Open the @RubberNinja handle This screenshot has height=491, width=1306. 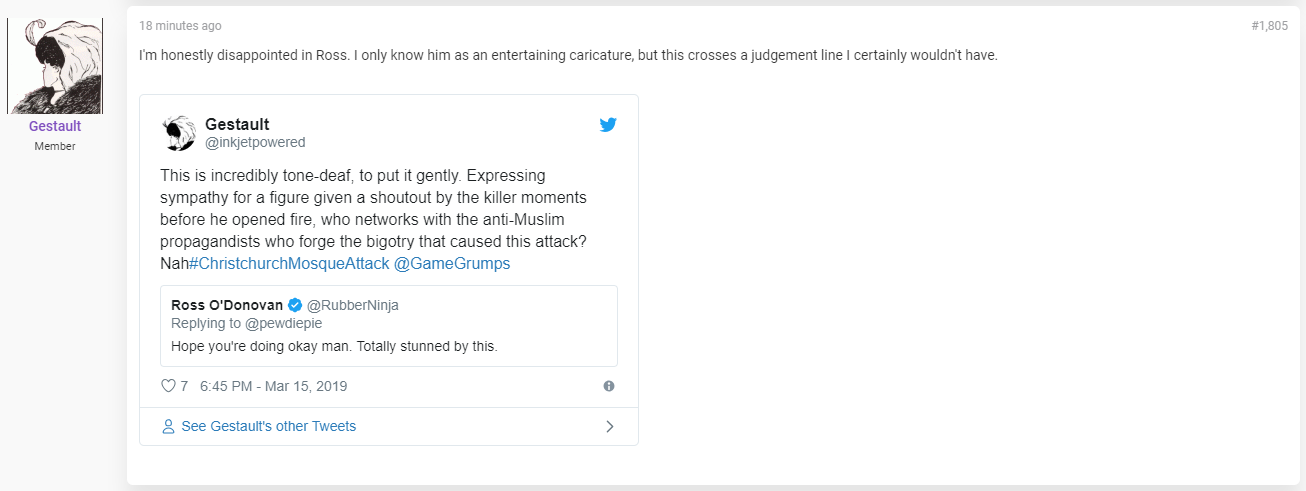click(352, 305)
